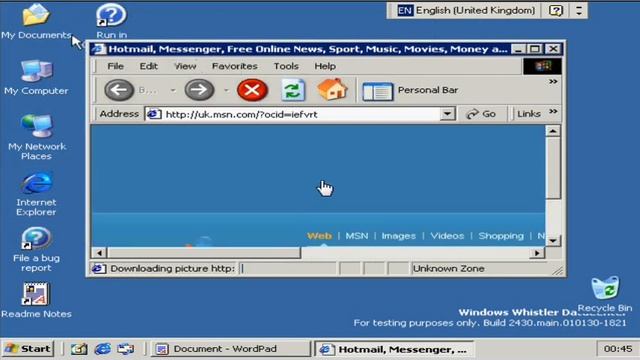Click the Back arrow toolbar button
The width and height of the screenshot is (640, 360).
119,90
